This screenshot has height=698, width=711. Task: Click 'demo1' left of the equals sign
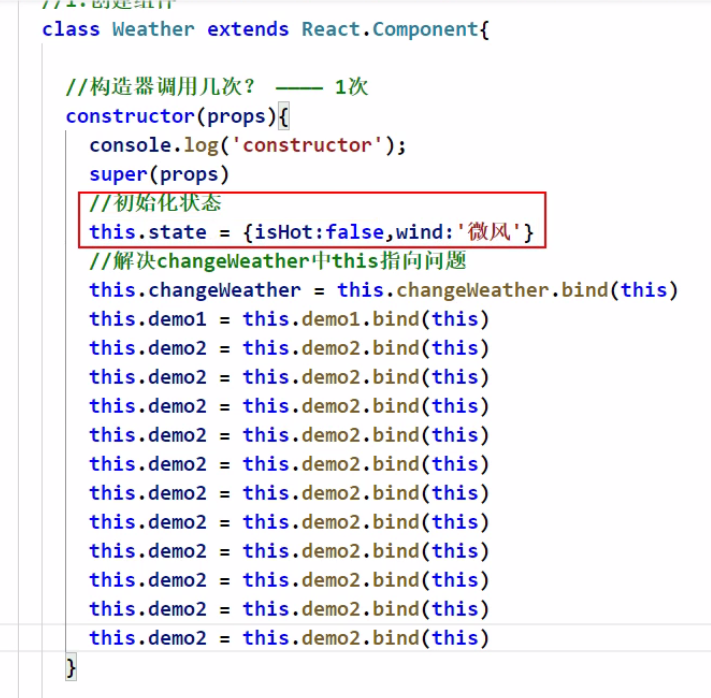click(x=177, y=319)
